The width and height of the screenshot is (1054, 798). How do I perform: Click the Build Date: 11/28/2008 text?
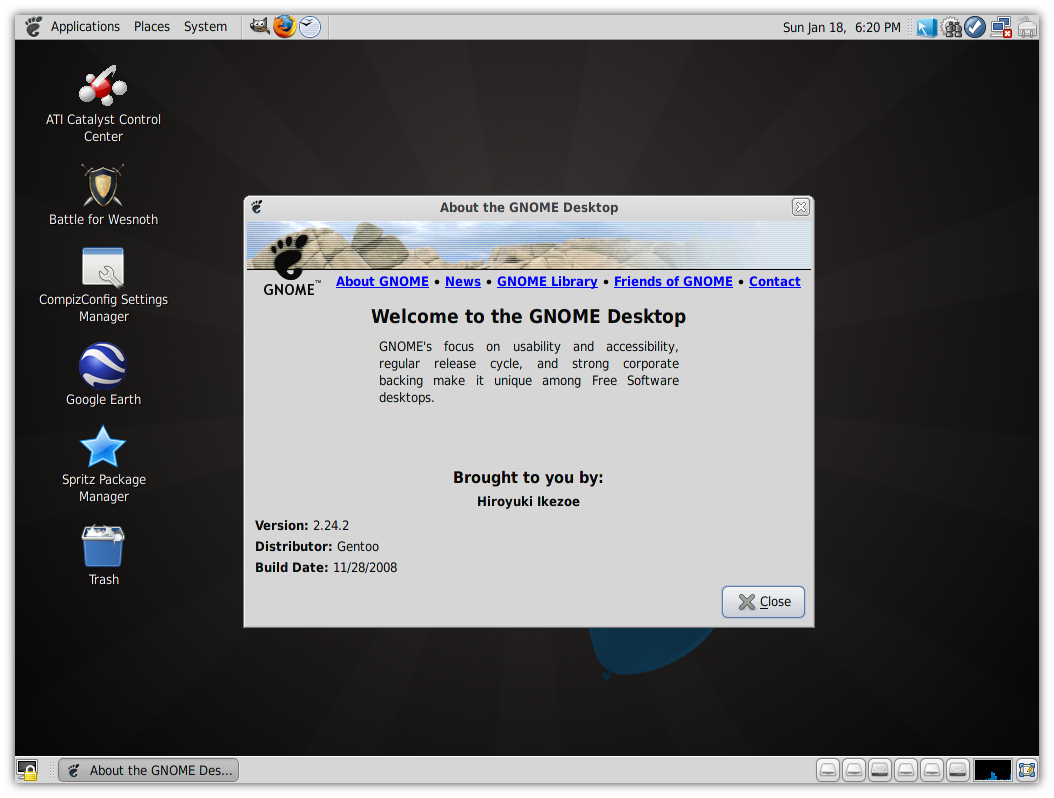click(326, 567)
